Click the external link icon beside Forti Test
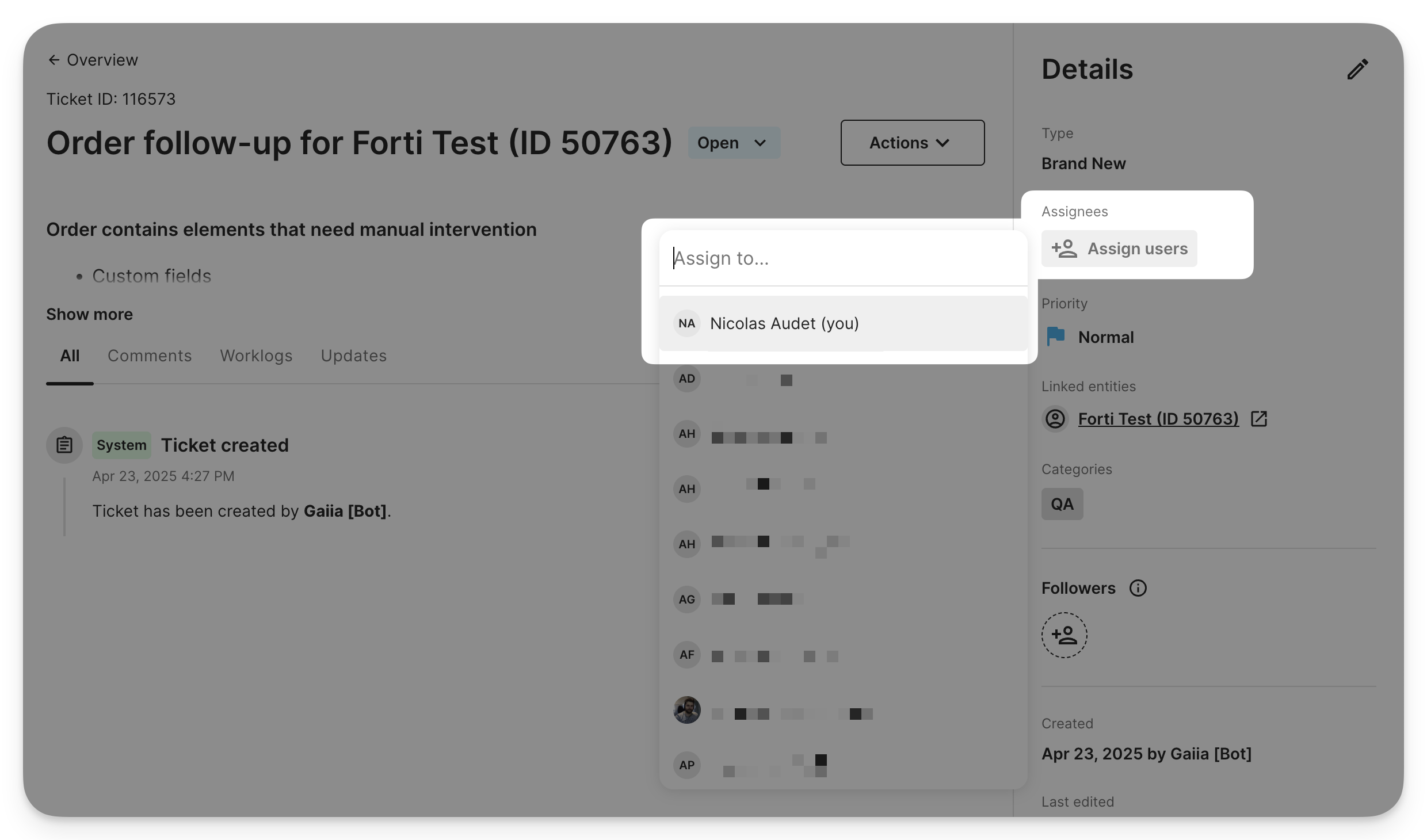 tap(1259, 419)
